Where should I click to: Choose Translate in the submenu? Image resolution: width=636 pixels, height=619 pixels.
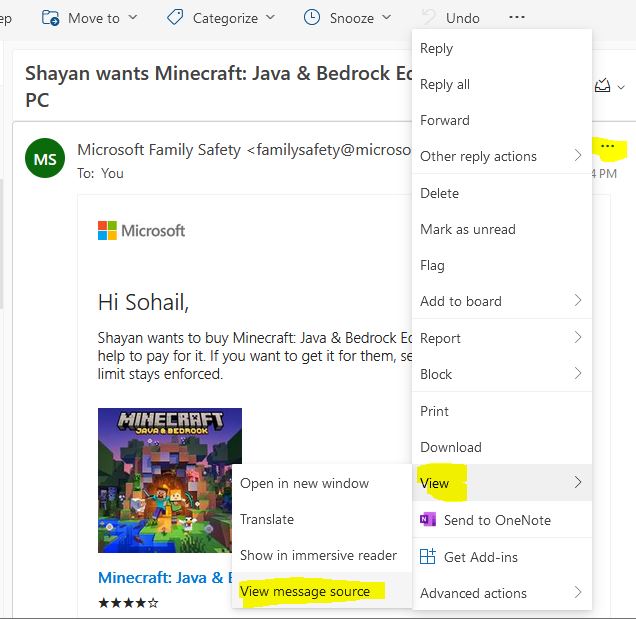pos(322,519)
